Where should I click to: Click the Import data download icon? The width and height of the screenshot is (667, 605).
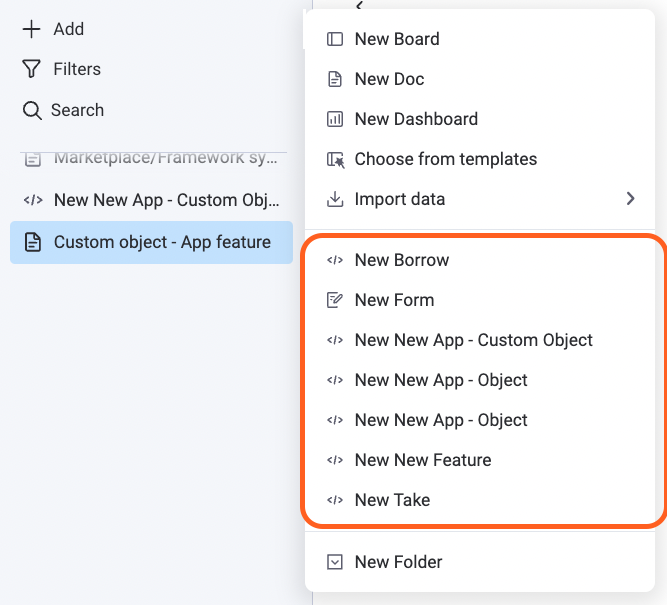click(x=335, y=199)
